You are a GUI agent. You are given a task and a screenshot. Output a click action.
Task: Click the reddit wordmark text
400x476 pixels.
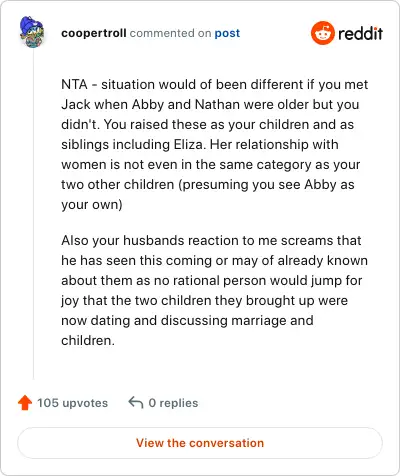tap(360, 33)
